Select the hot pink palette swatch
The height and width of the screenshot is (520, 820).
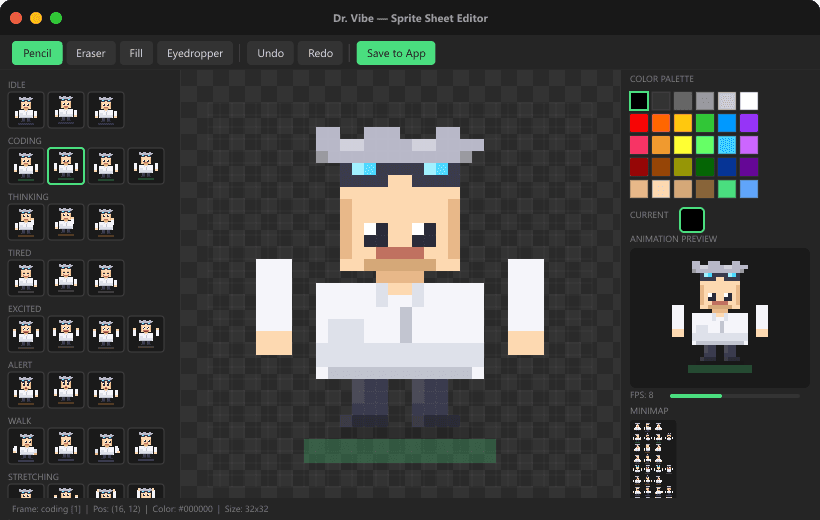pos(639,145)
